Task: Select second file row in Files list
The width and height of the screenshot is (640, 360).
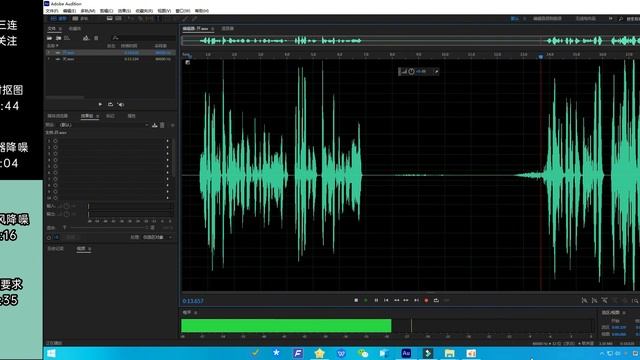Action: (110, 59)
